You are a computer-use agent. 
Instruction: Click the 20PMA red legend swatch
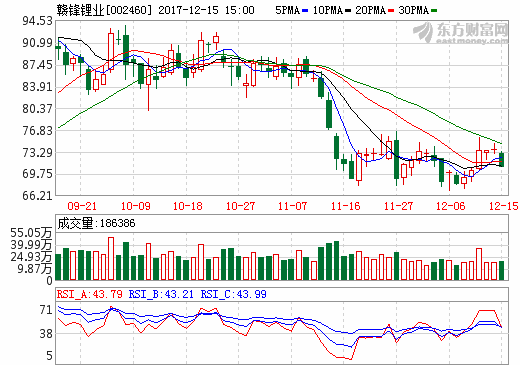click(x=391, y=11)
